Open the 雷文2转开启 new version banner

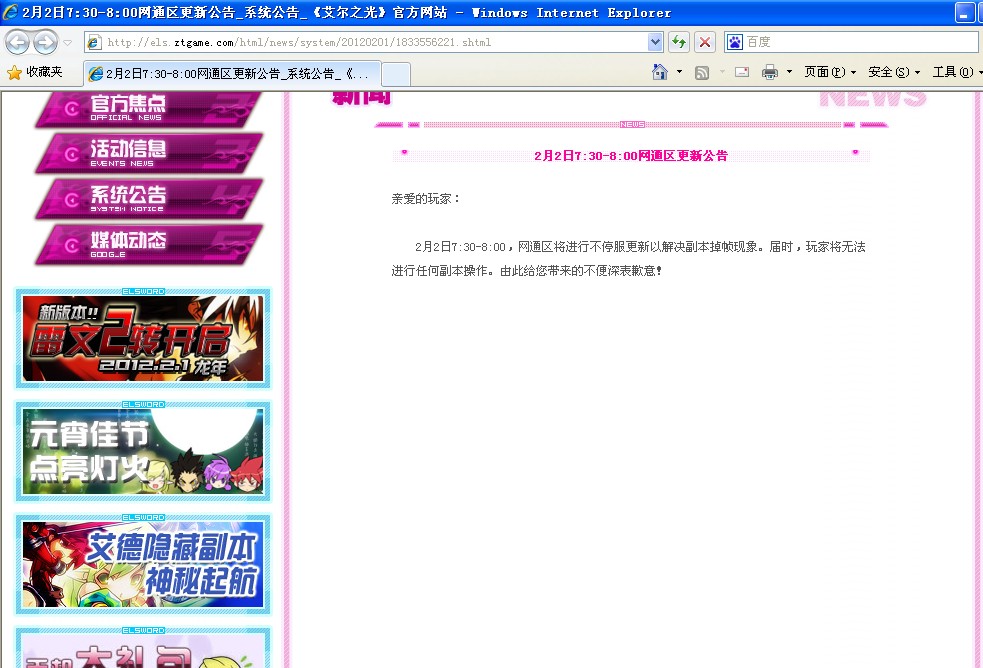(x=143, y=338)
